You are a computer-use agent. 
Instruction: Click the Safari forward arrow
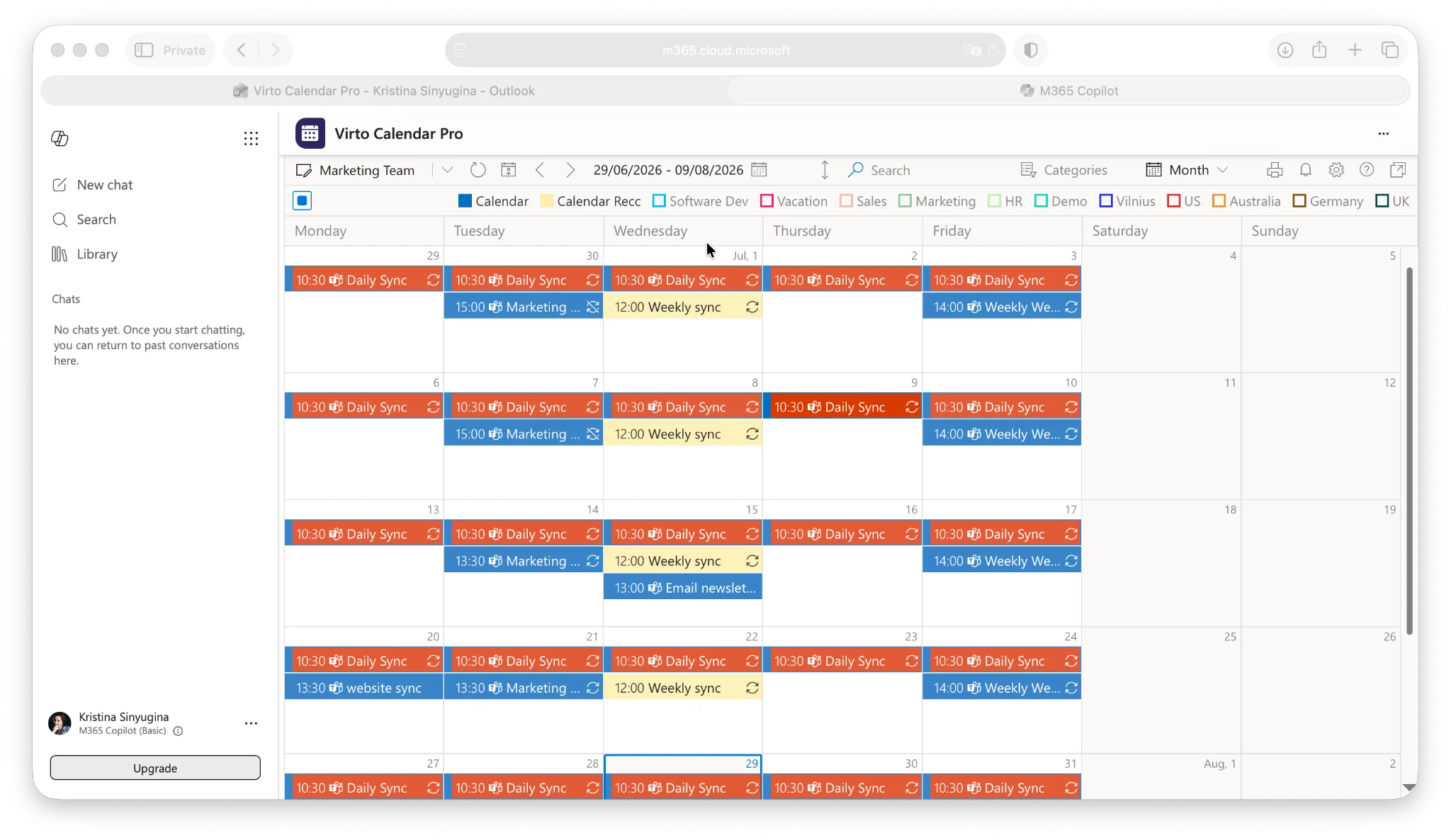[x=275, y=50]
